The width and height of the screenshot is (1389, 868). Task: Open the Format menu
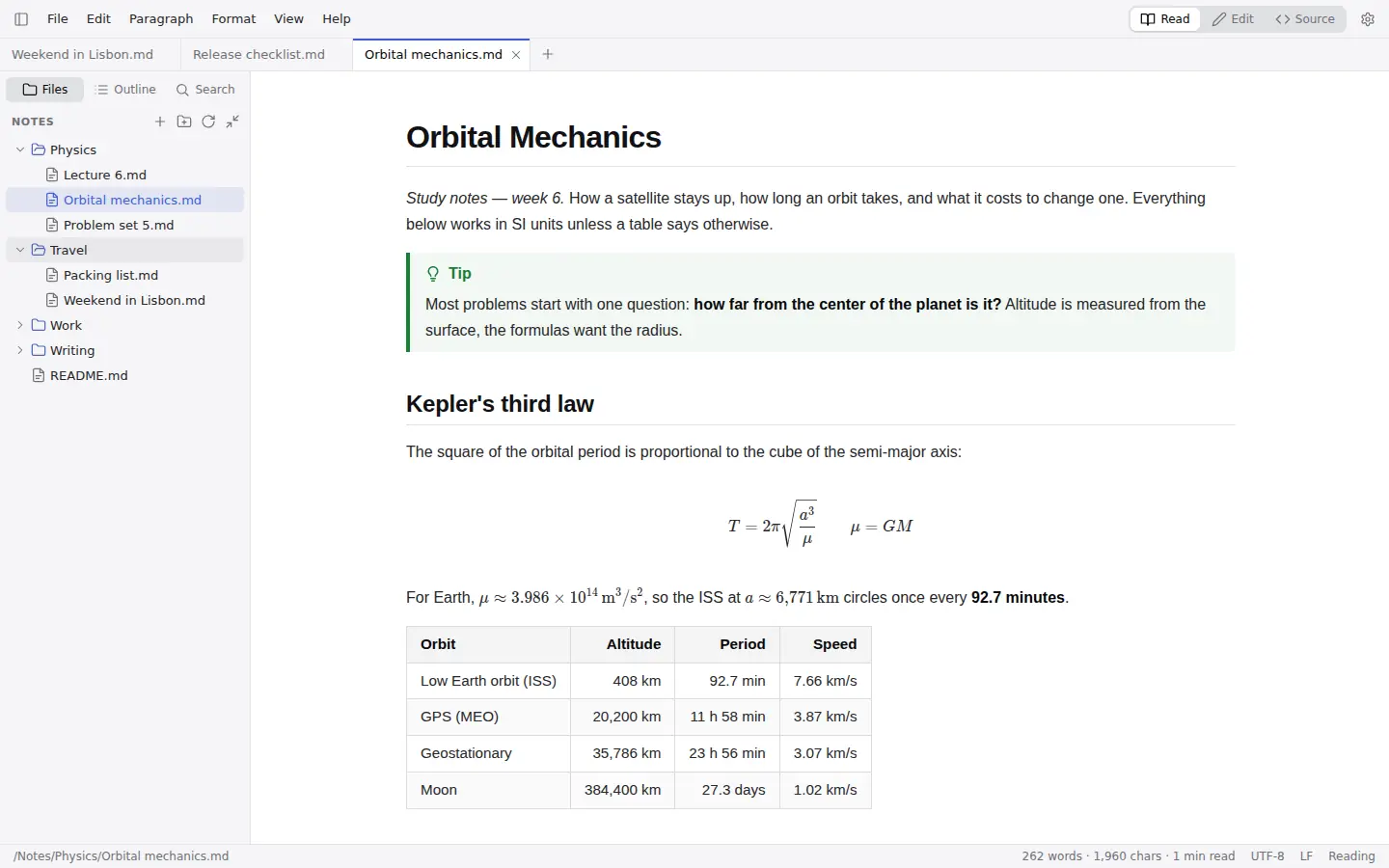[x=234, y=19]
